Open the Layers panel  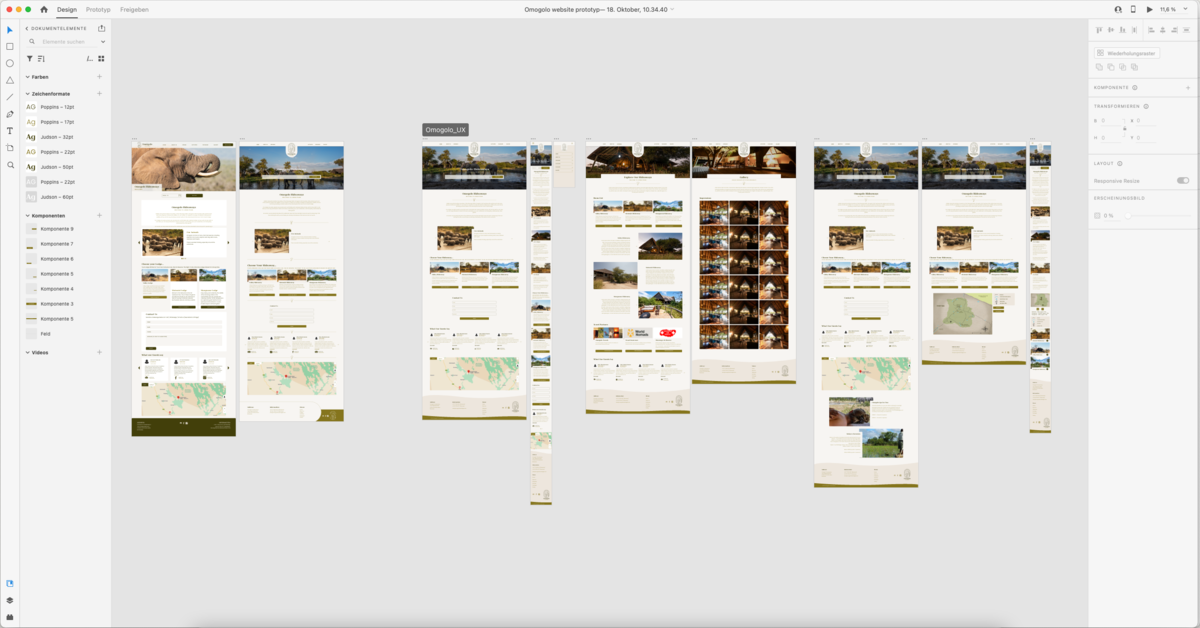(x=10, y=600)
